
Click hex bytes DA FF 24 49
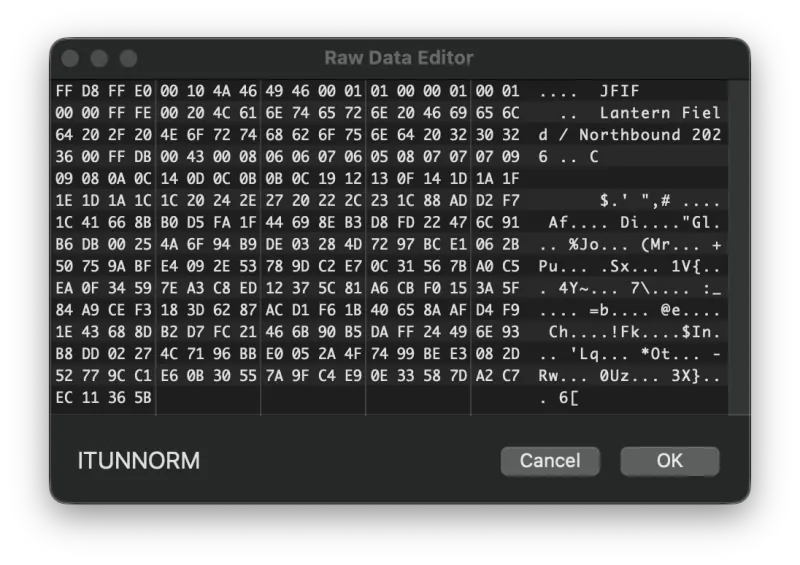pyautogui.click(x=418, y=332)
